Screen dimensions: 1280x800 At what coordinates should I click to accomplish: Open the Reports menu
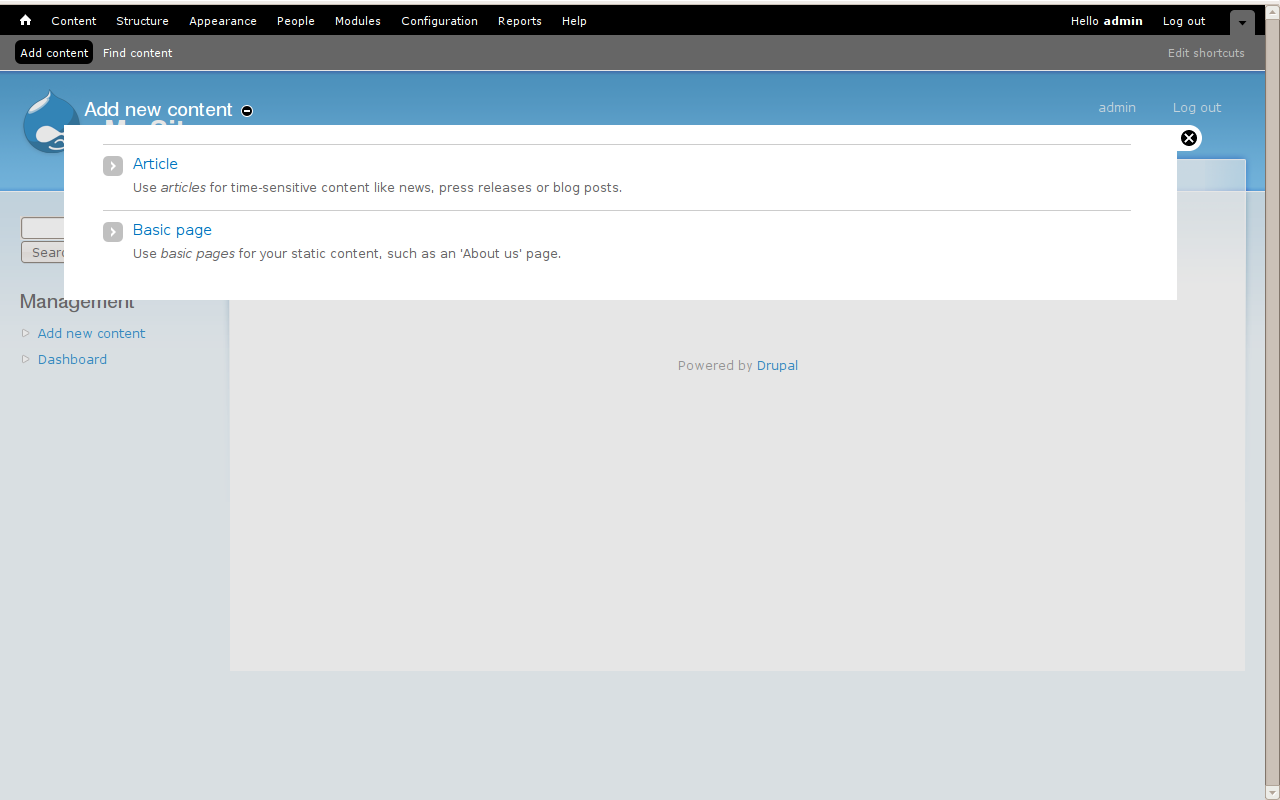pos(519,20)
